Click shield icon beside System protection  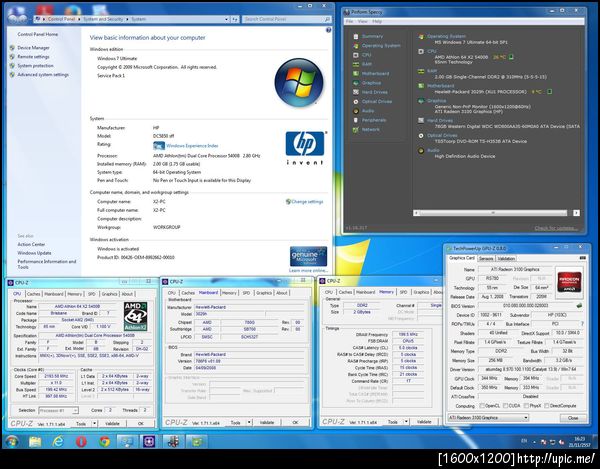click(12, 66)
